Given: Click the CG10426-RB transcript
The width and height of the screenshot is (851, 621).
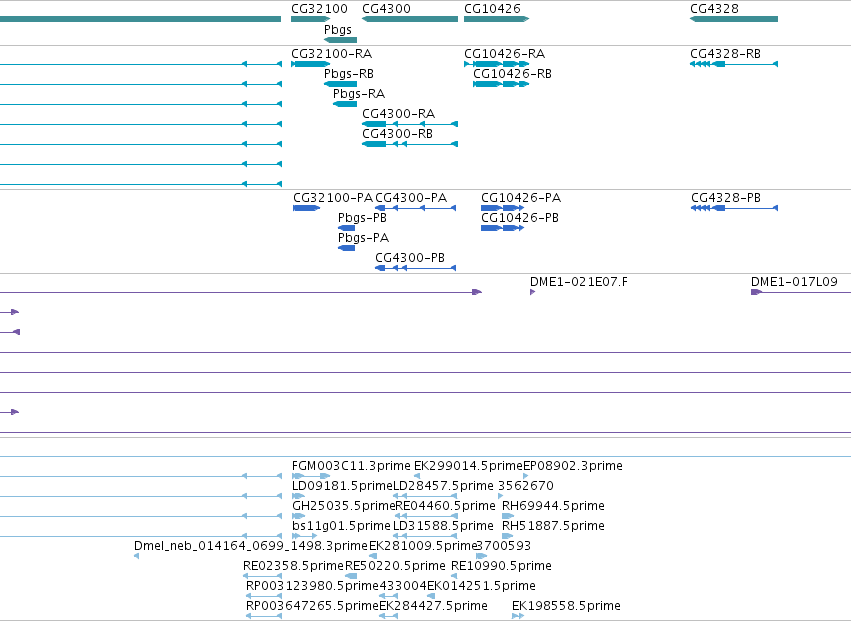Looking at the screenshot, I should pyautogui.click(x=501, y=84).
